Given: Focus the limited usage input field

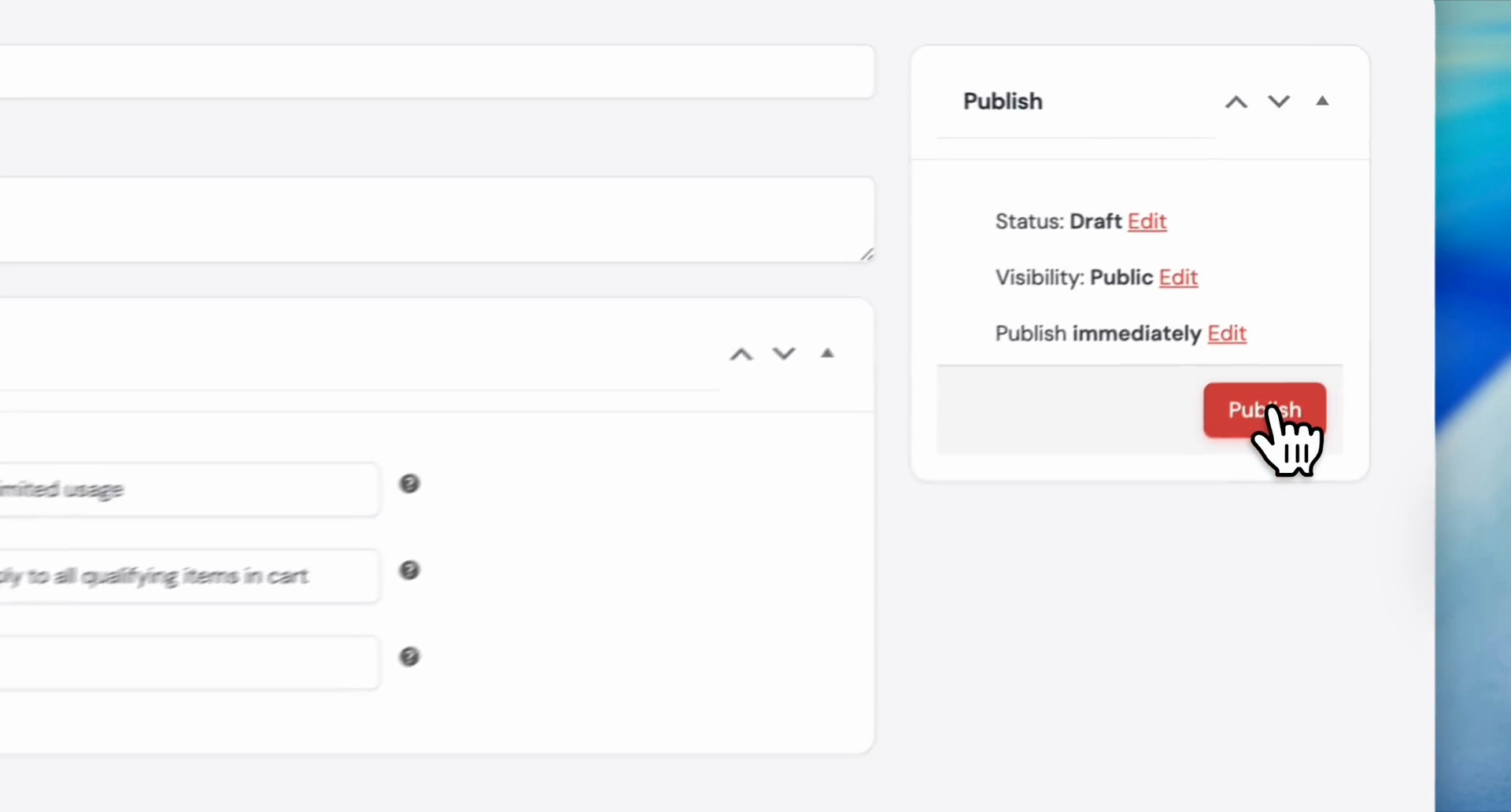Looking at the screenshot, I should (190, 489).
